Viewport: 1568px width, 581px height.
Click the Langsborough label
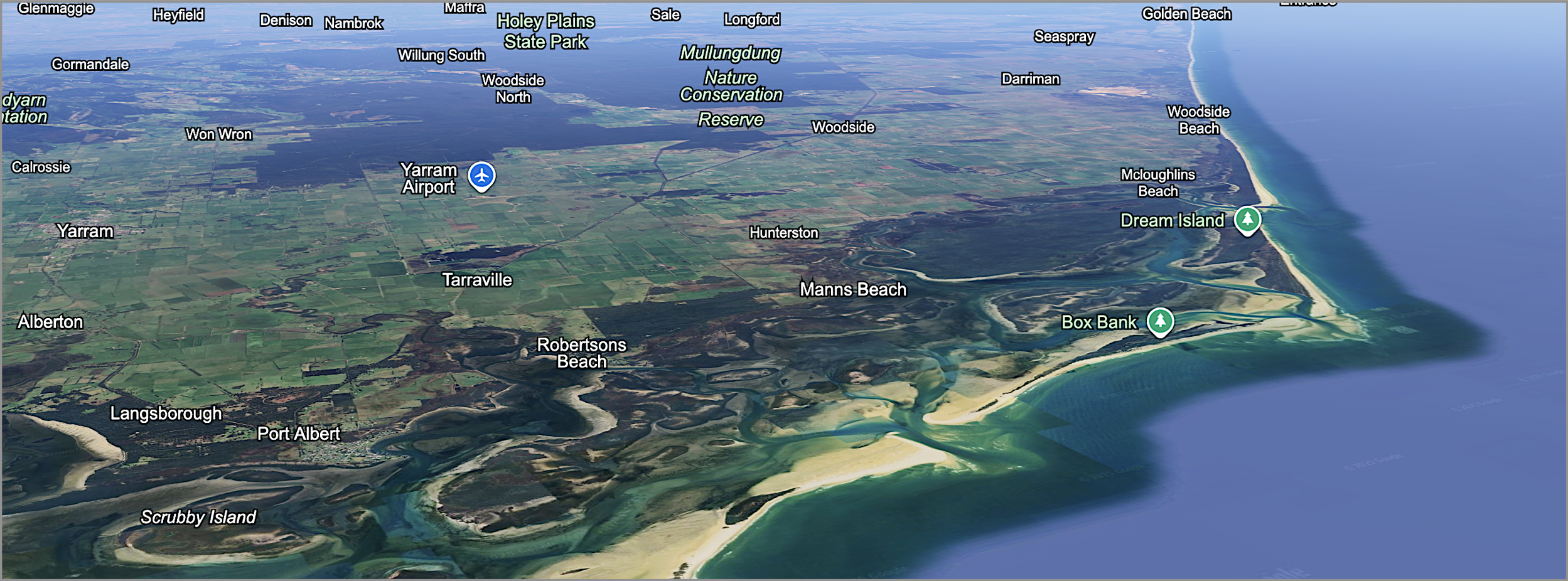(x=166, y=413)
